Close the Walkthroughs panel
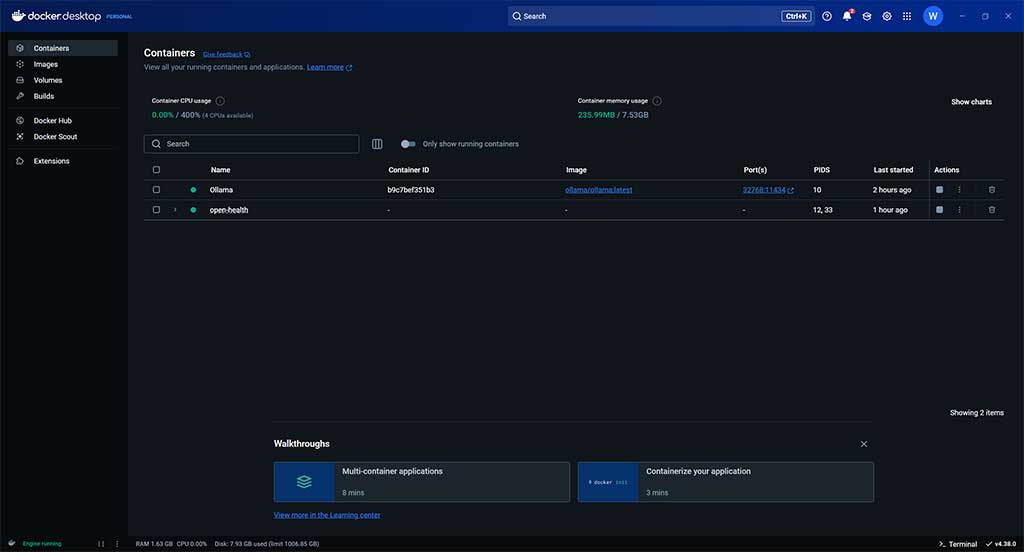The height and width of the screenshot is (552, 1024). click(864, 444)
